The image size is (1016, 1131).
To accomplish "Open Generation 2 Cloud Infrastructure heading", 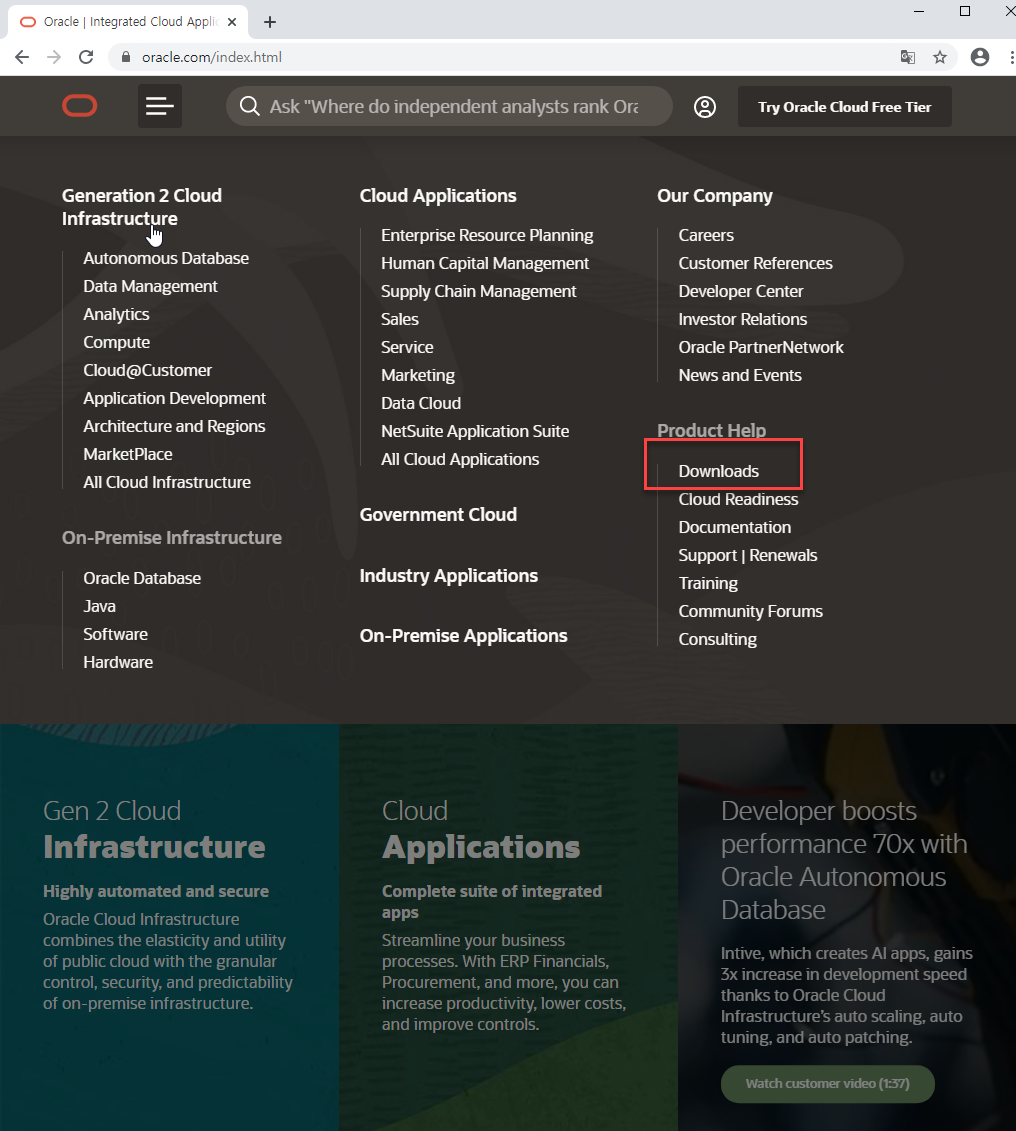I will click(141, 207).
